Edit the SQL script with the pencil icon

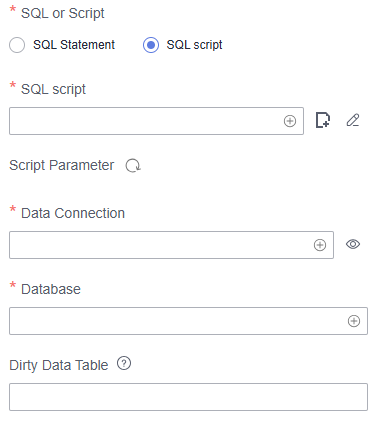353,120
